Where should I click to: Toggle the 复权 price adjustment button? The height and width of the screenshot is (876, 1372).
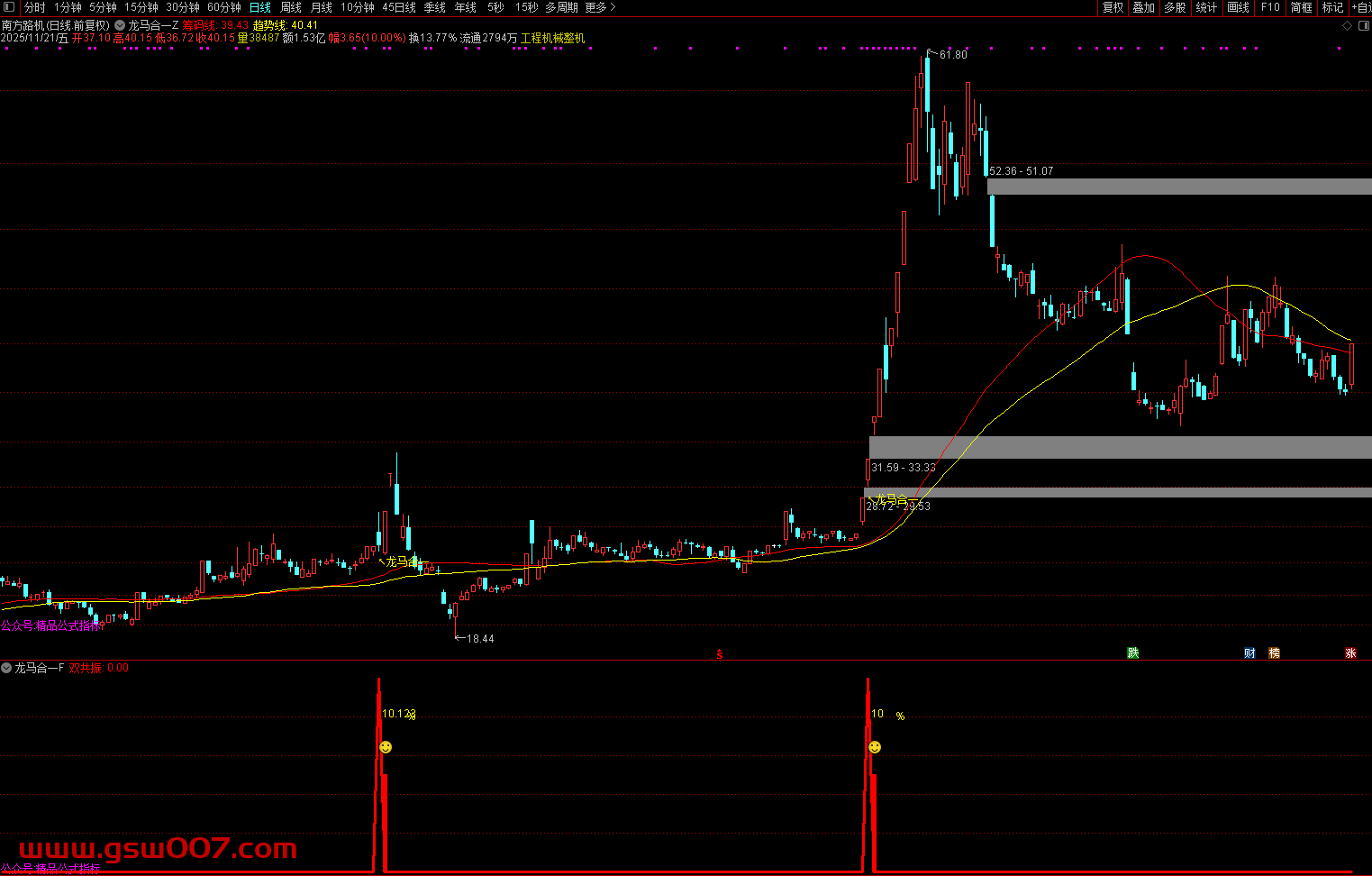tap(1113, 7)
